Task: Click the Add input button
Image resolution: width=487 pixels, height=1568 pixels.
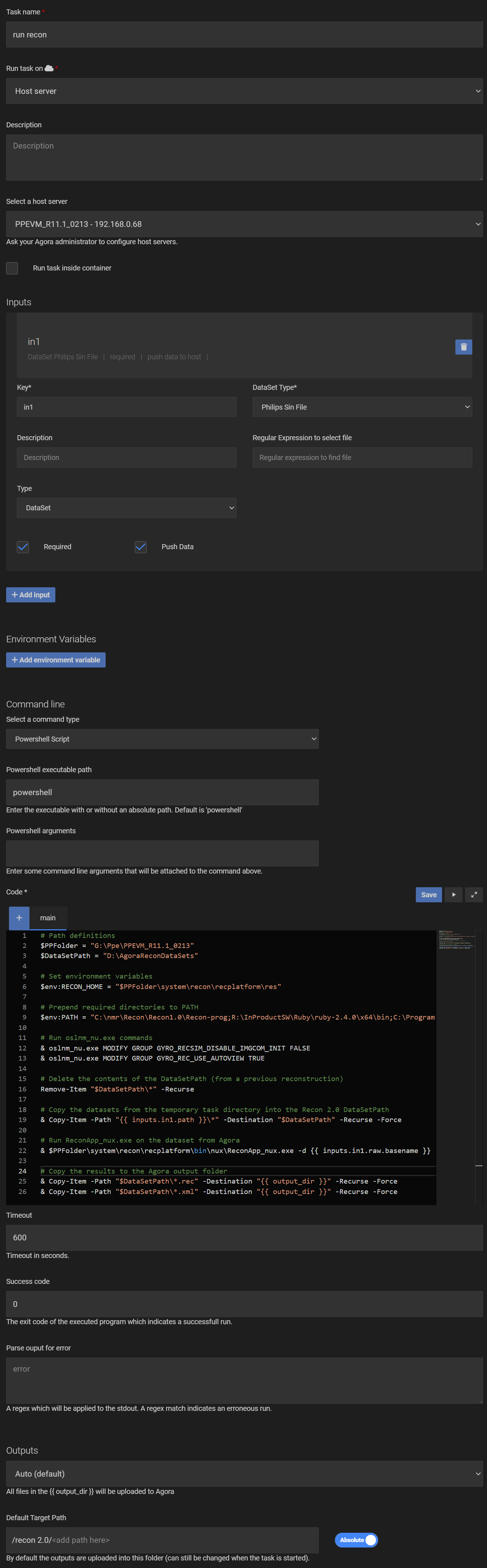Action: [31, 595]
